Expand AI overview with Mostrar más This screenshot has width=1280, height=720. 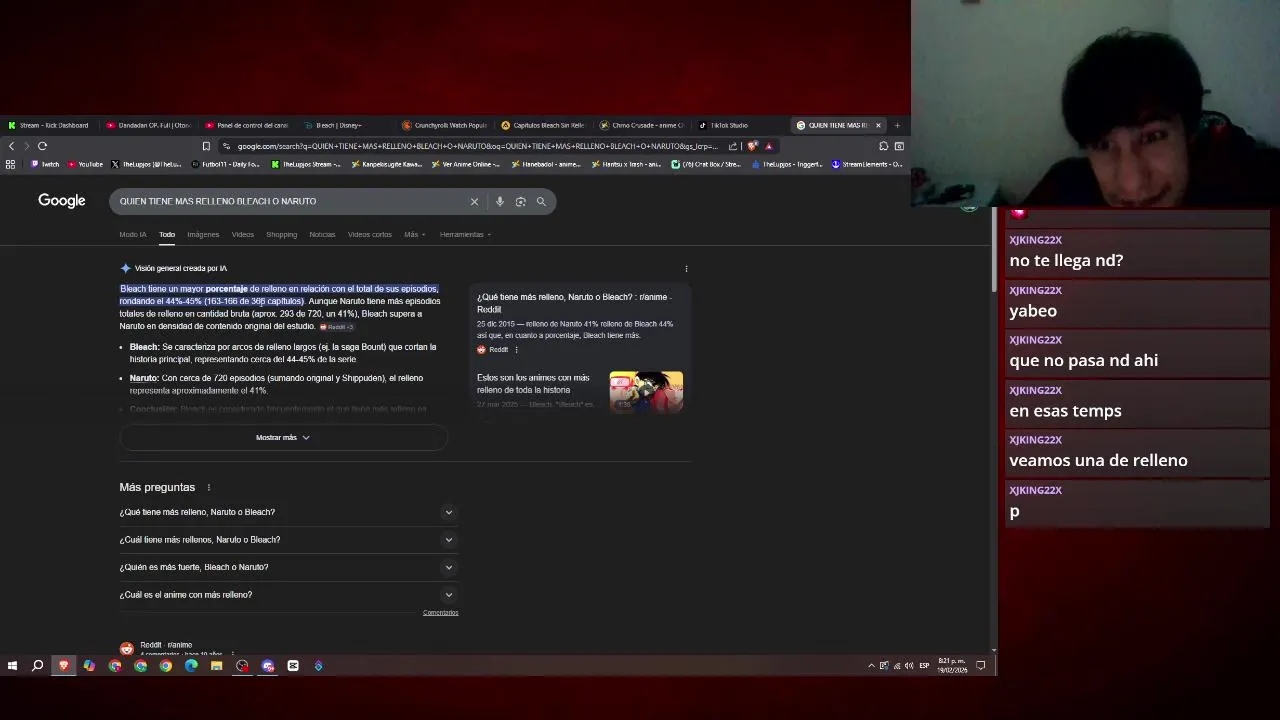283,437
